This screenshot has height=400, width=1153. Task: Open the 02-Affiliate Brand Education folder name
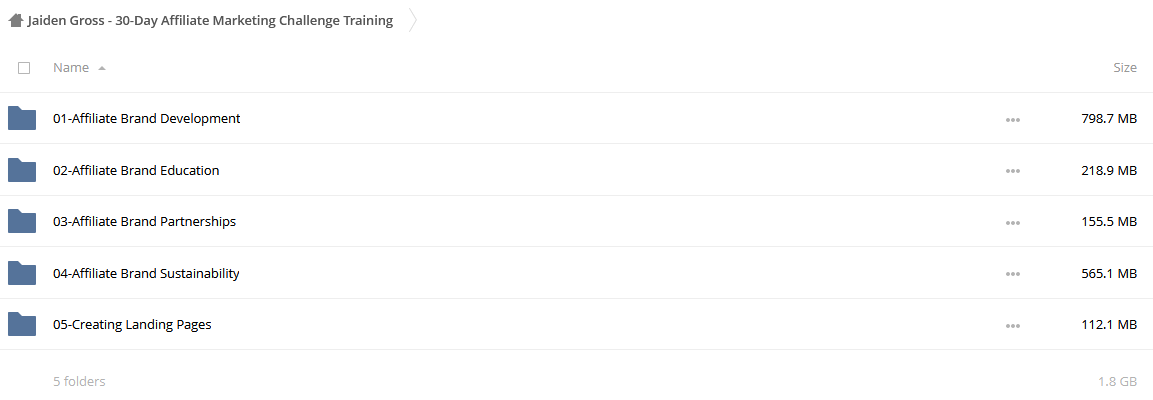(x=136, y=170)
